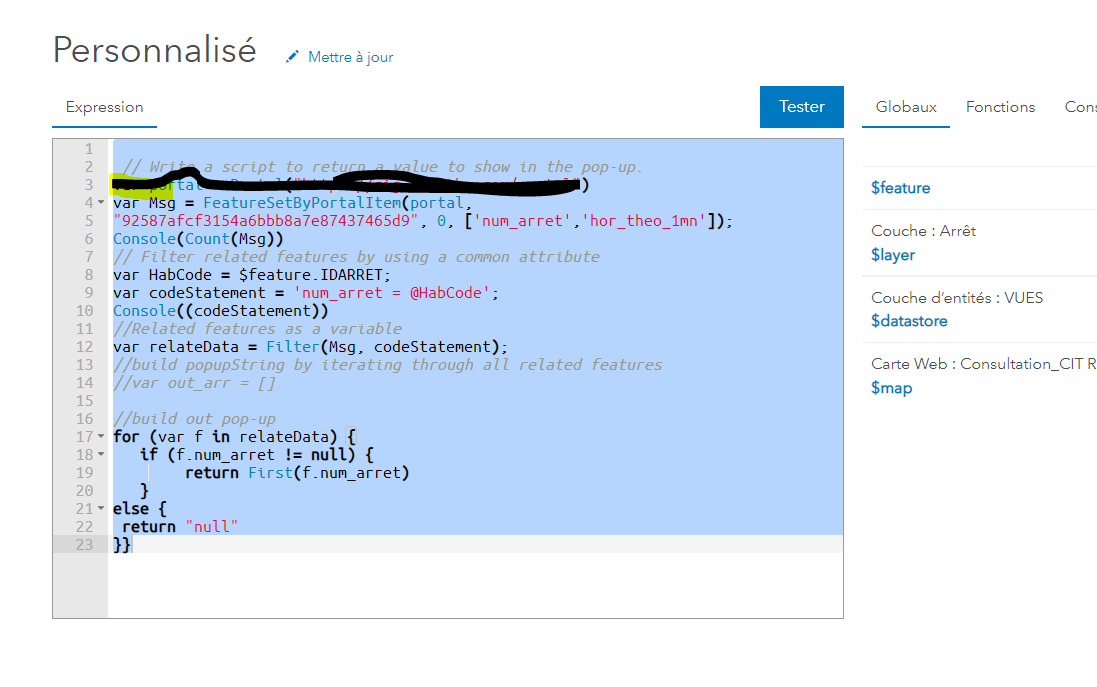This screenshot has height=687, width=1097.
Task: Switch to the Expression tab
Action: click(x=104, y=107)
